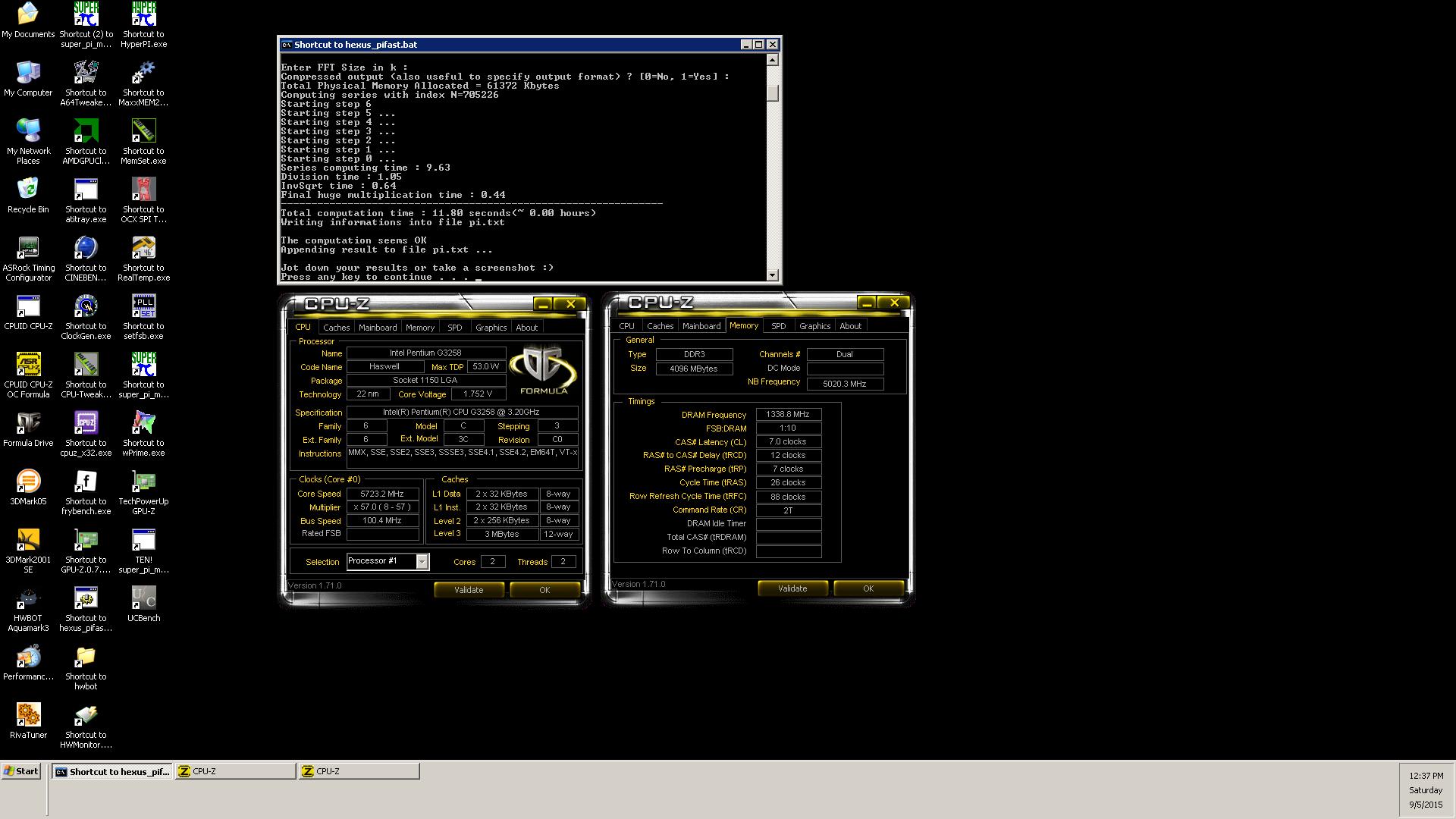Open SPD tab in left CPU-Z window
The height and width of the screenshot is (819, 1456).
tap(454, 328)
